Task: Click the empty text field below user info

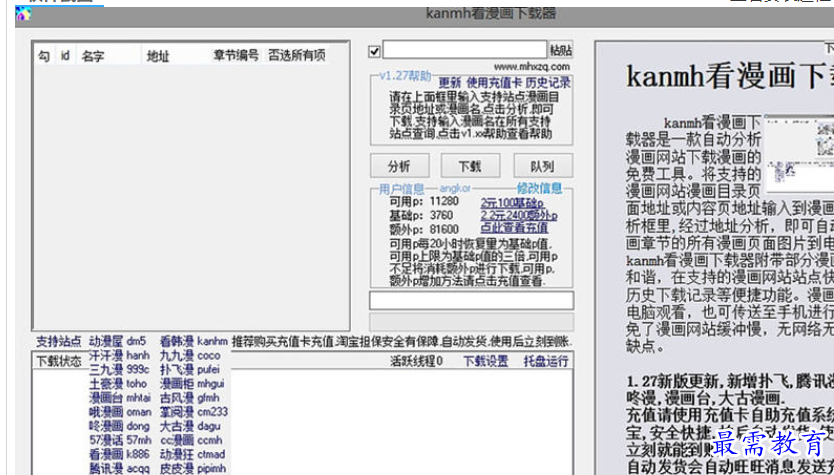Action: coord(471,301)
